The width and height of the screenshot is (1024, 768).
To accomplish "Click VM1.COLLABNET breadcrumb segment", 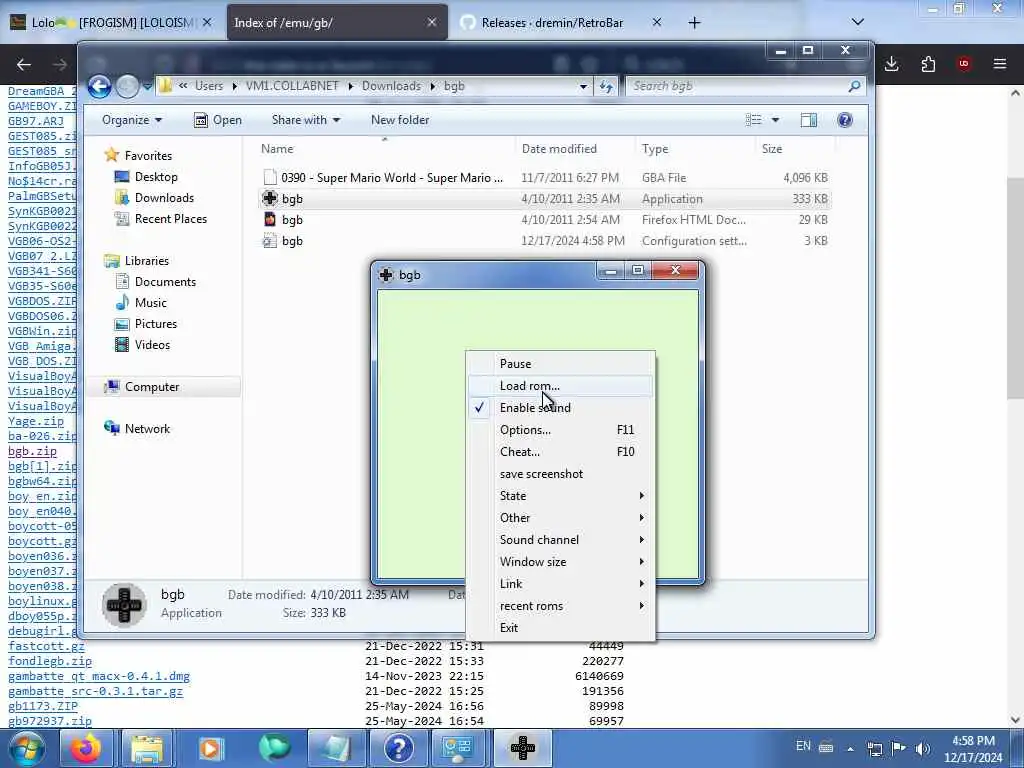I will 292,86.
